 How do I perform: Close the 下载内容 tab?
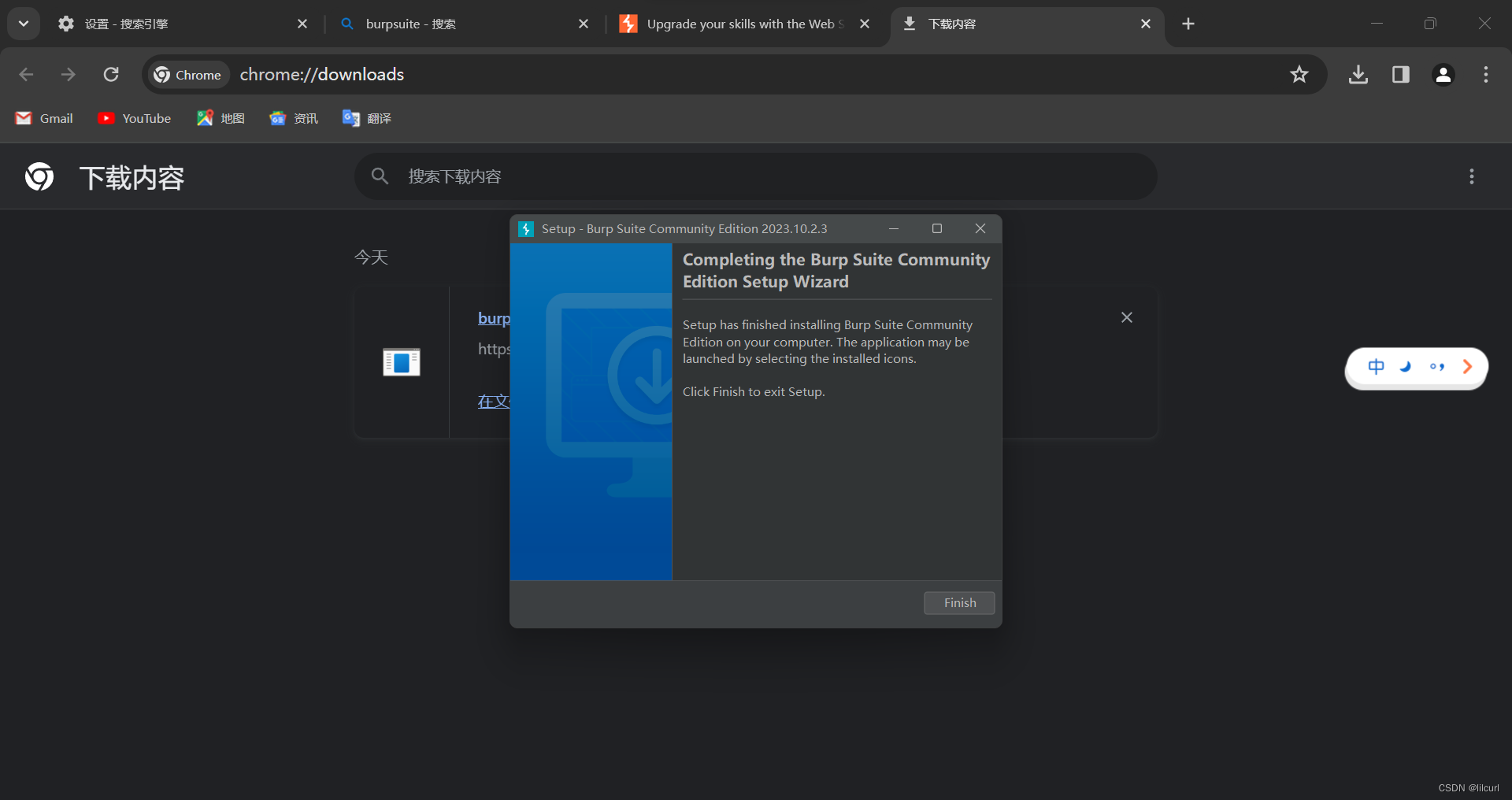[1146, 24]
